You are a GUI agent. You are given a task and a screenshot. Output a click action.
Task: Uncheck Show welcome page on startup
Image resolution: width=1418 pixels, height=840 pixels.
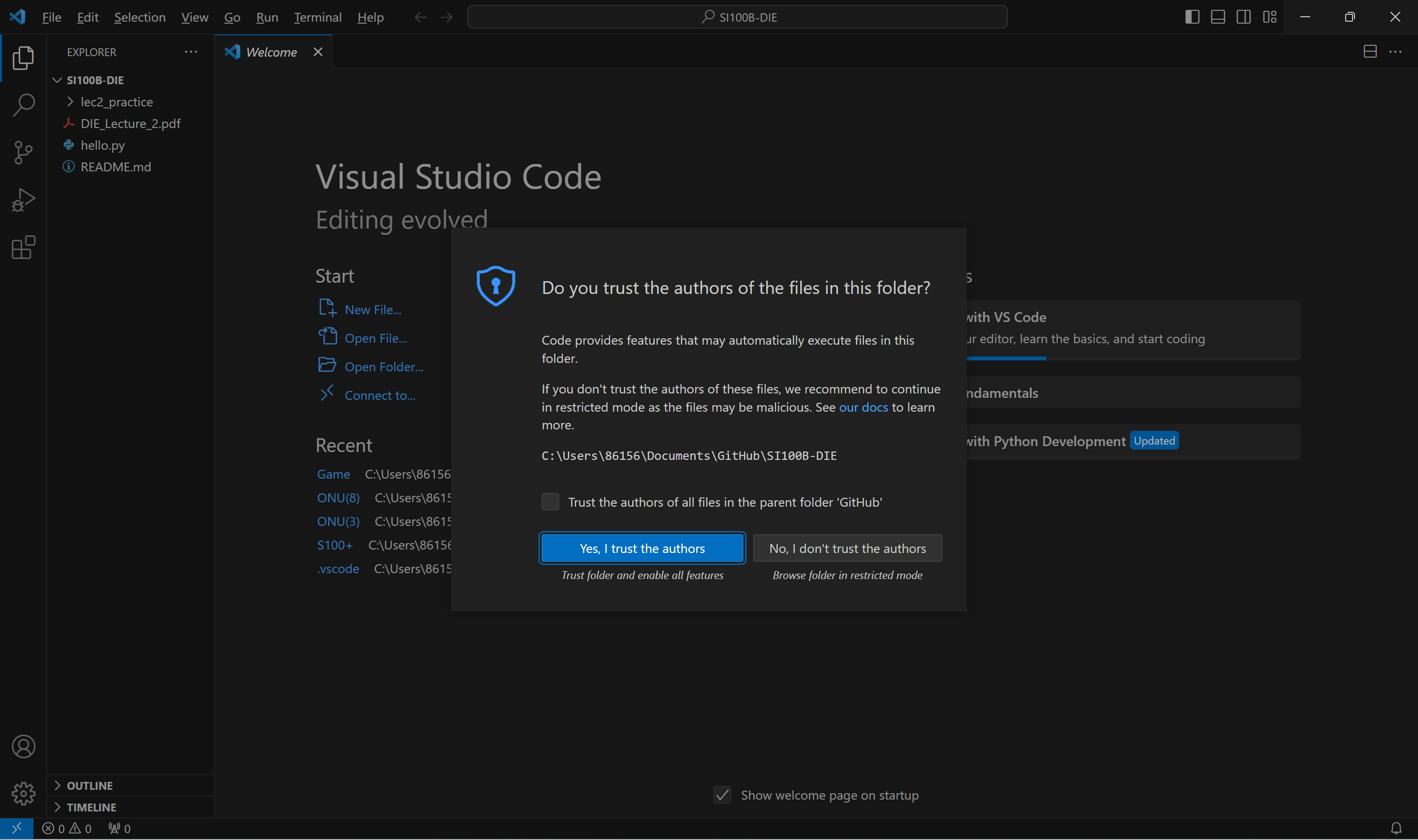[722, 795]
